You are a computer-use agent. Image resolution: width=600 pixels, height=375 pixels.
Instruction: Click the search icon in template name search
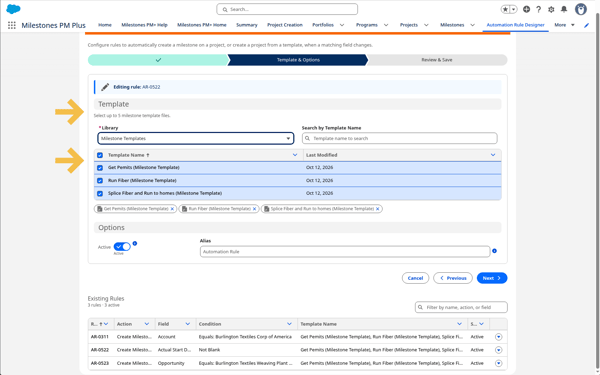(x=307, y=139)
